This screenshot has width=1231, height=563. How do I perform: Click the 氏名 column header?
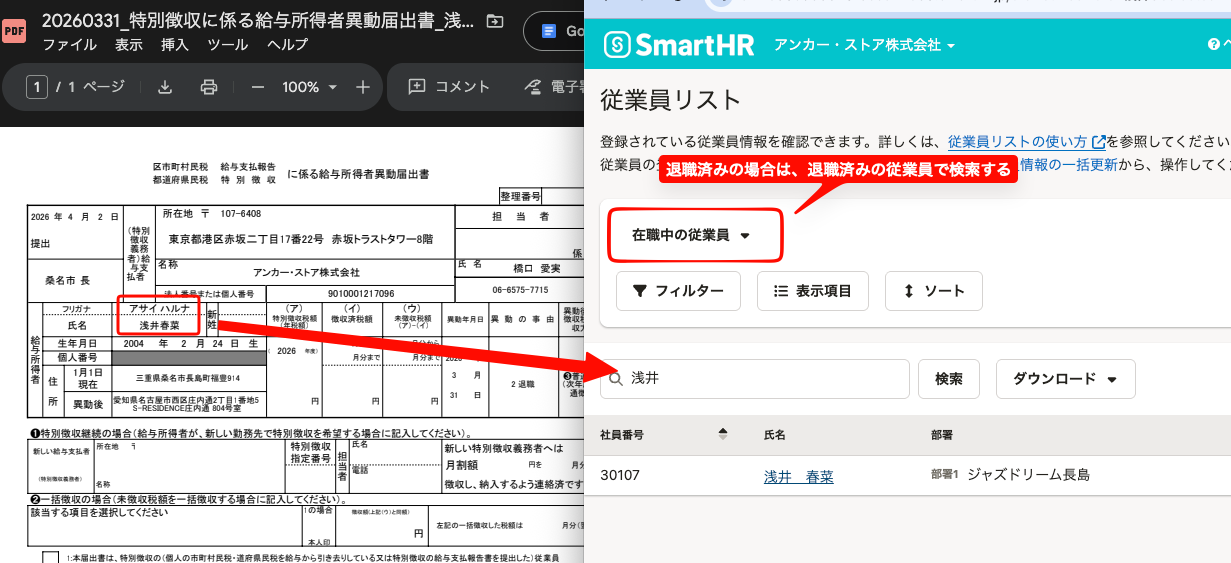[775, 435]
